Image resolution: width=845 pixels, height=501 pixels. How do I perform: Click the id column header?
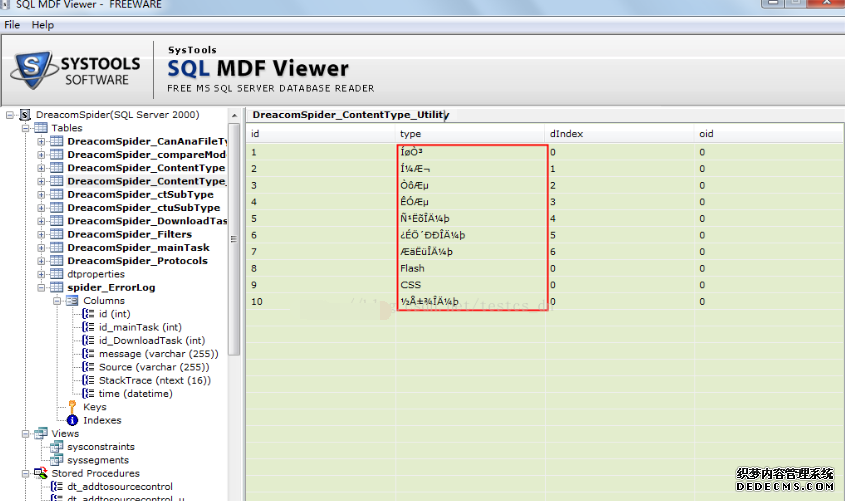point(321,134)
